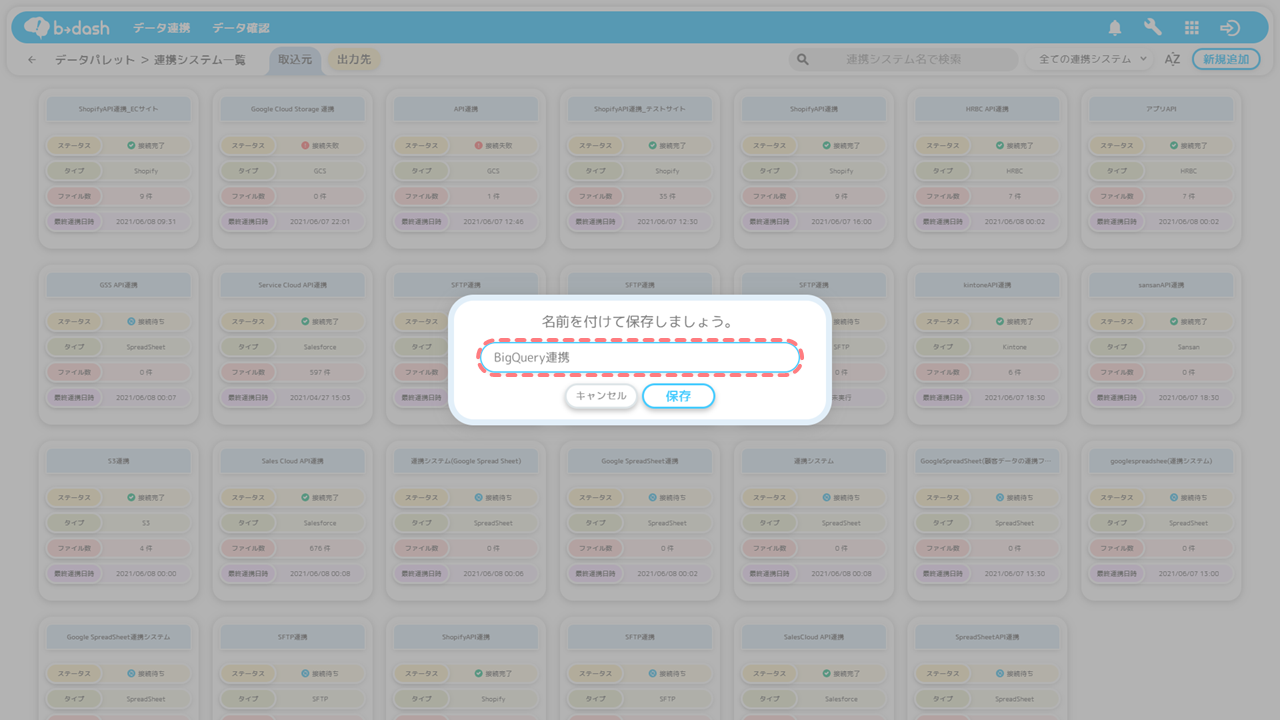
Task: Click the 連携システム(Google Spread Sheet) card title
Action: click(466, 461)
